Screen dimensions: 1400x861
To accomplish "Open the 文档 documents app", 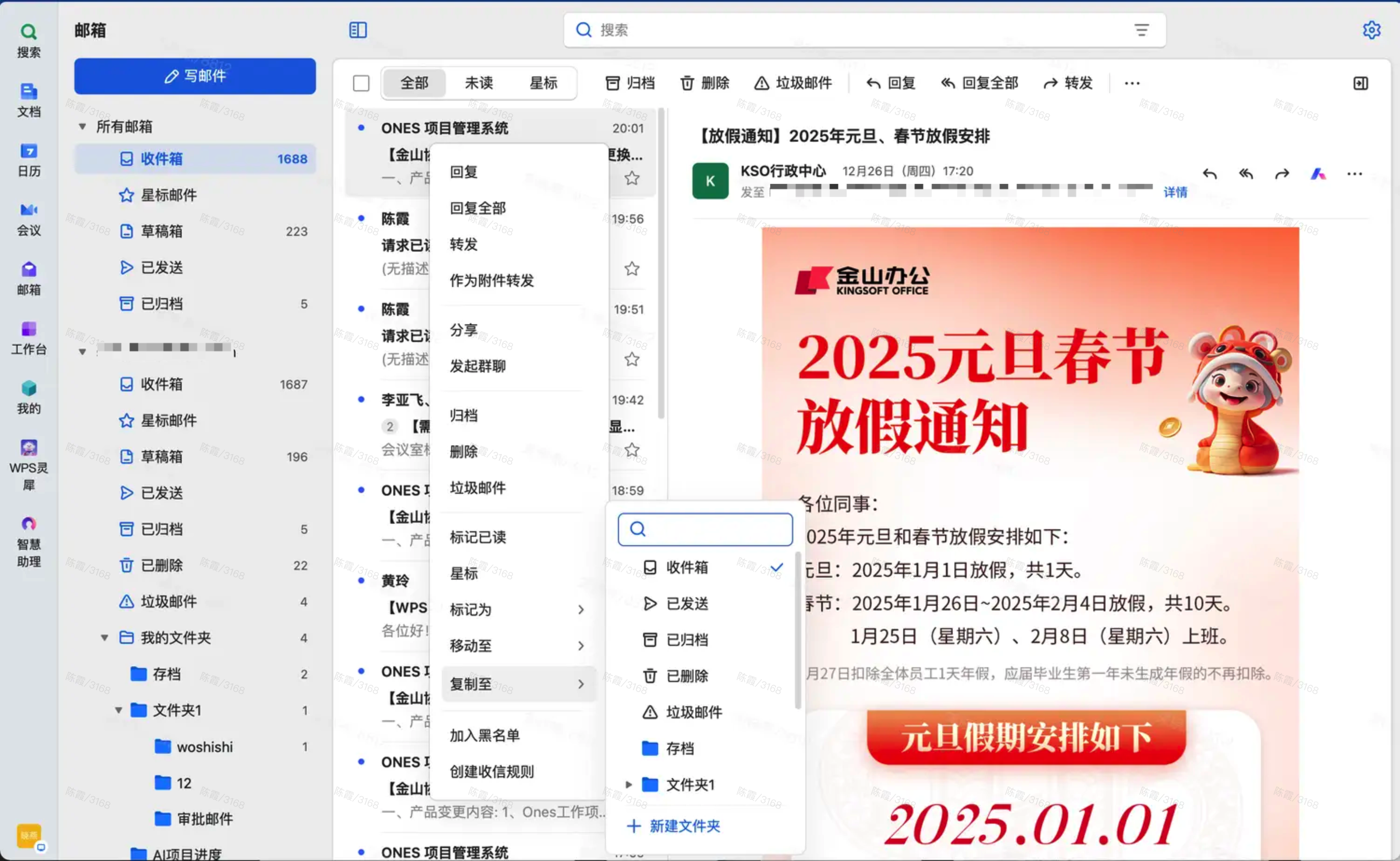I will click(x=28, y=100).
